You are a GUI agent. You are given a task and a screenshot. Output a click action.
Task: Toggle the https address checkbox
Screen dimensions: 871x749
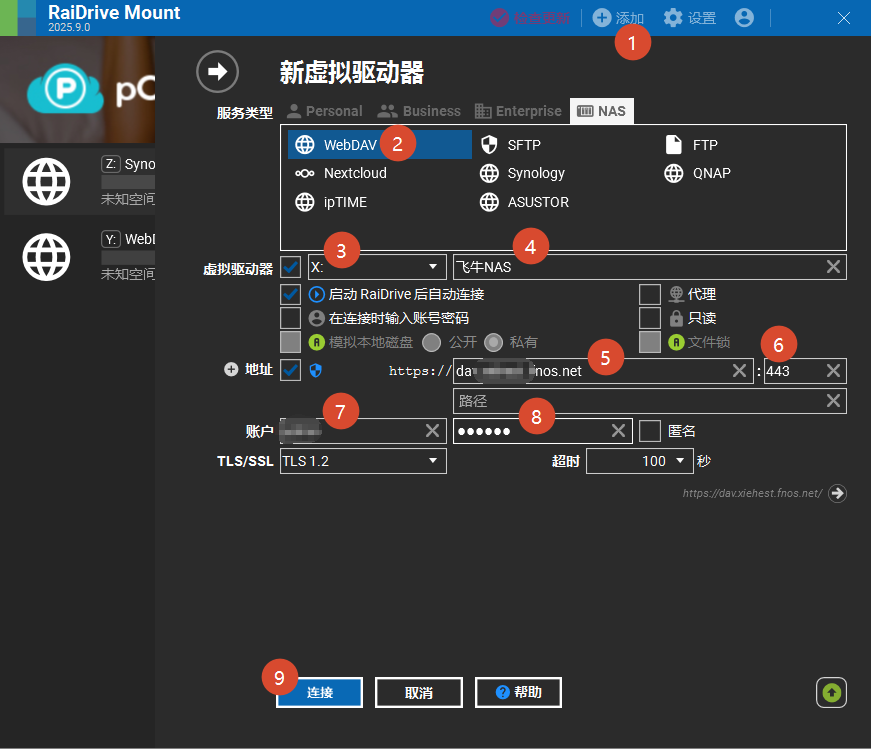point(291,370)
